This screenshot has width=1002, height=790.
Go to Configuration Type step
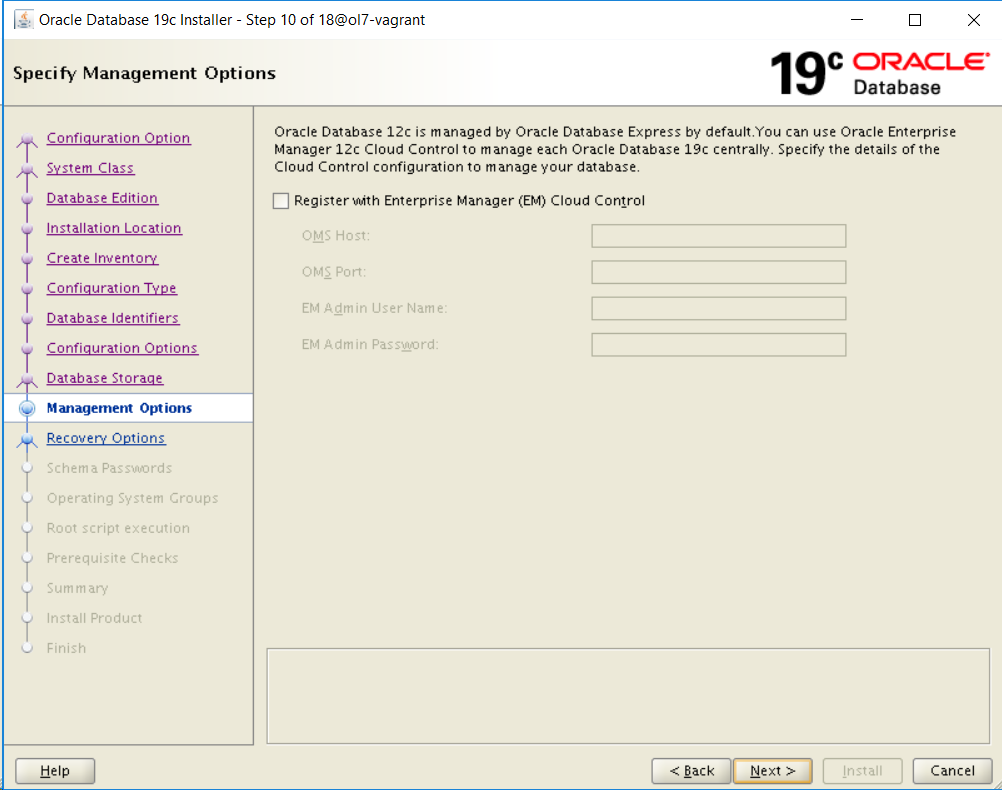click(112, 288)
